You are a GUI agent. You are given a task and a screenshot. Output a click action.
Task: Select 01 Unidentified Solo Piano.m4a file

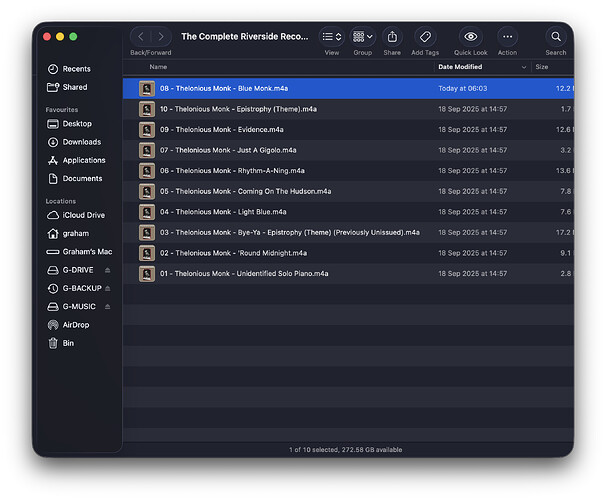click(348, 274)
